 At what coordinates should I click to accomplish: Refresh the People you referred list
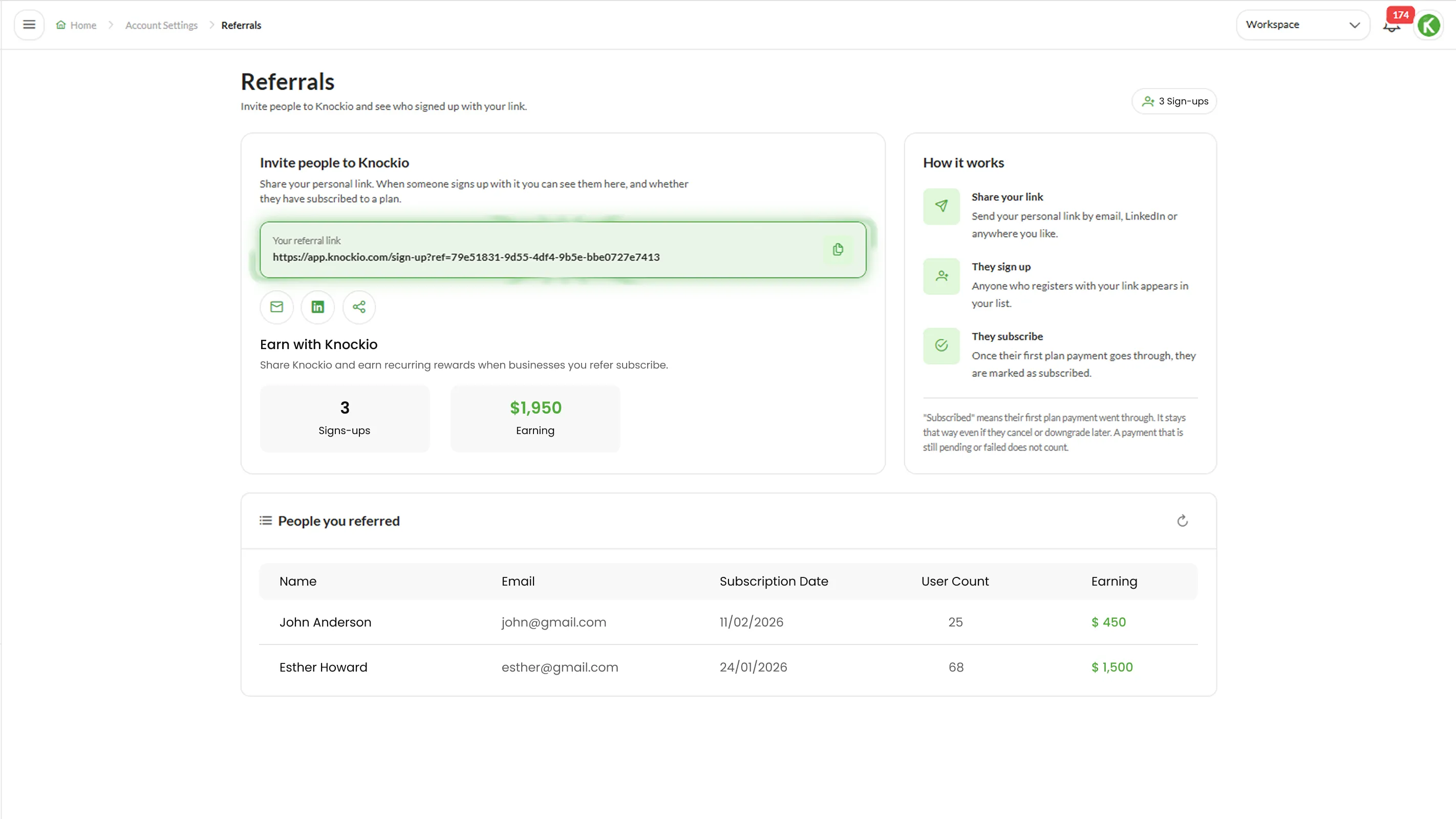click(1182, 521)
